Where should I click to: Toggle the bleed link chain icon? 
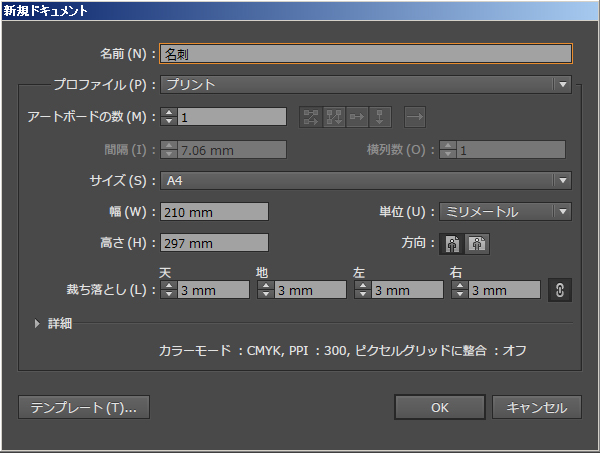point(560,290)
